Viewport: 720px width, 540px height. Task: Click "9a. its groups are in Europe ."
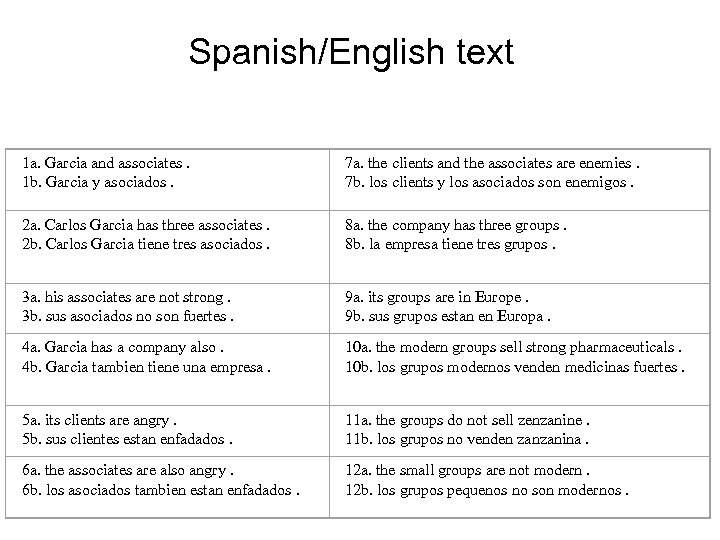click(437, 297)
